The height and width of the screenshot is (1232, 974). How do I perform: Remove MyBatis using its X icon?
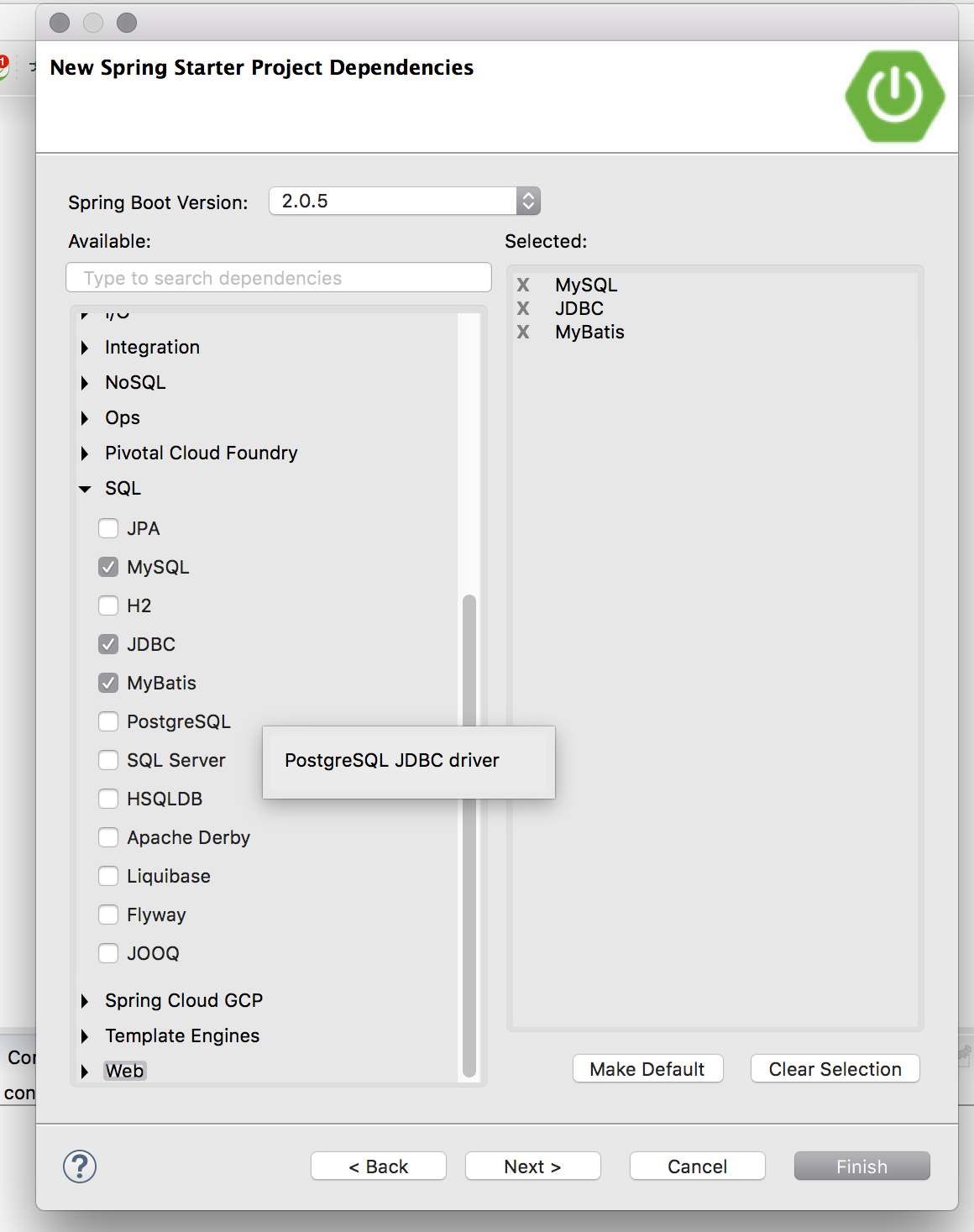[x=523, y=332]
